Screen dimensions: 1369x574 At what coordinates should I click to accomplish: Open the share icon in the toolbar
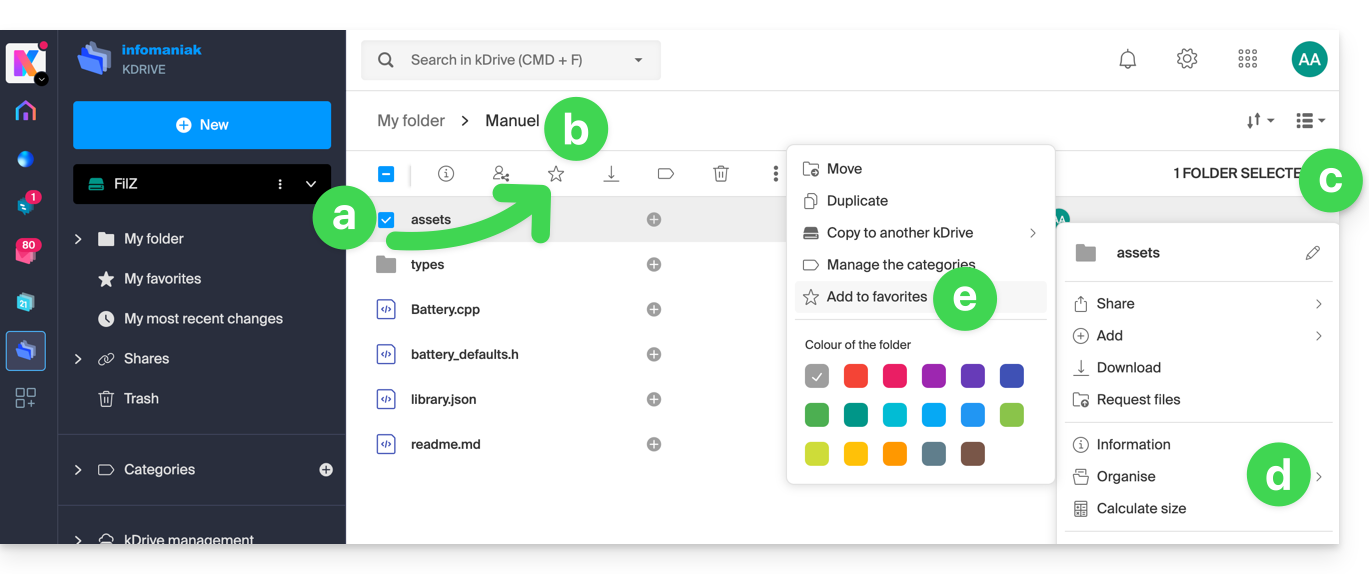[x=501, y=174]
